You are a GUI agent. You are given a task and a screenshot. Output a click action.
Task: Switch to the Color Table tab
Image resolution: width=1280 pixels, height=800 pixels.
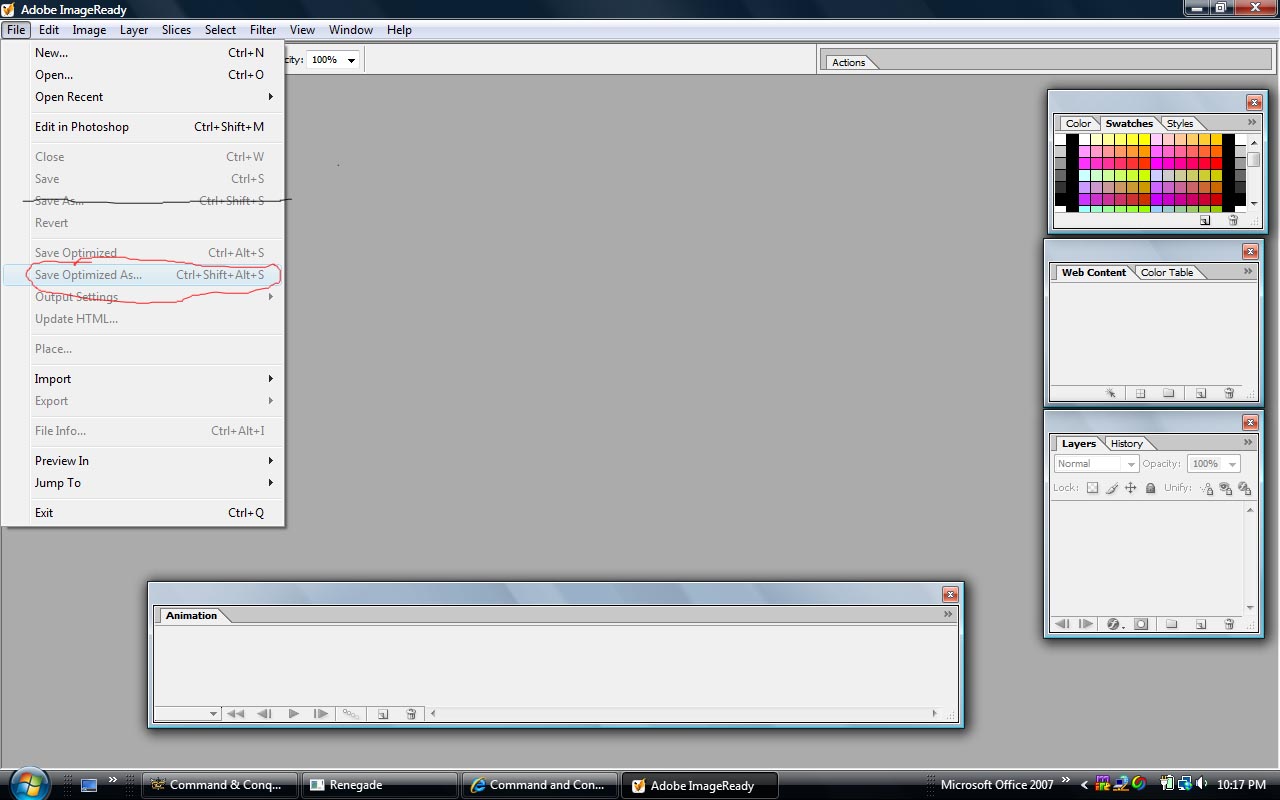(1166, 273)
